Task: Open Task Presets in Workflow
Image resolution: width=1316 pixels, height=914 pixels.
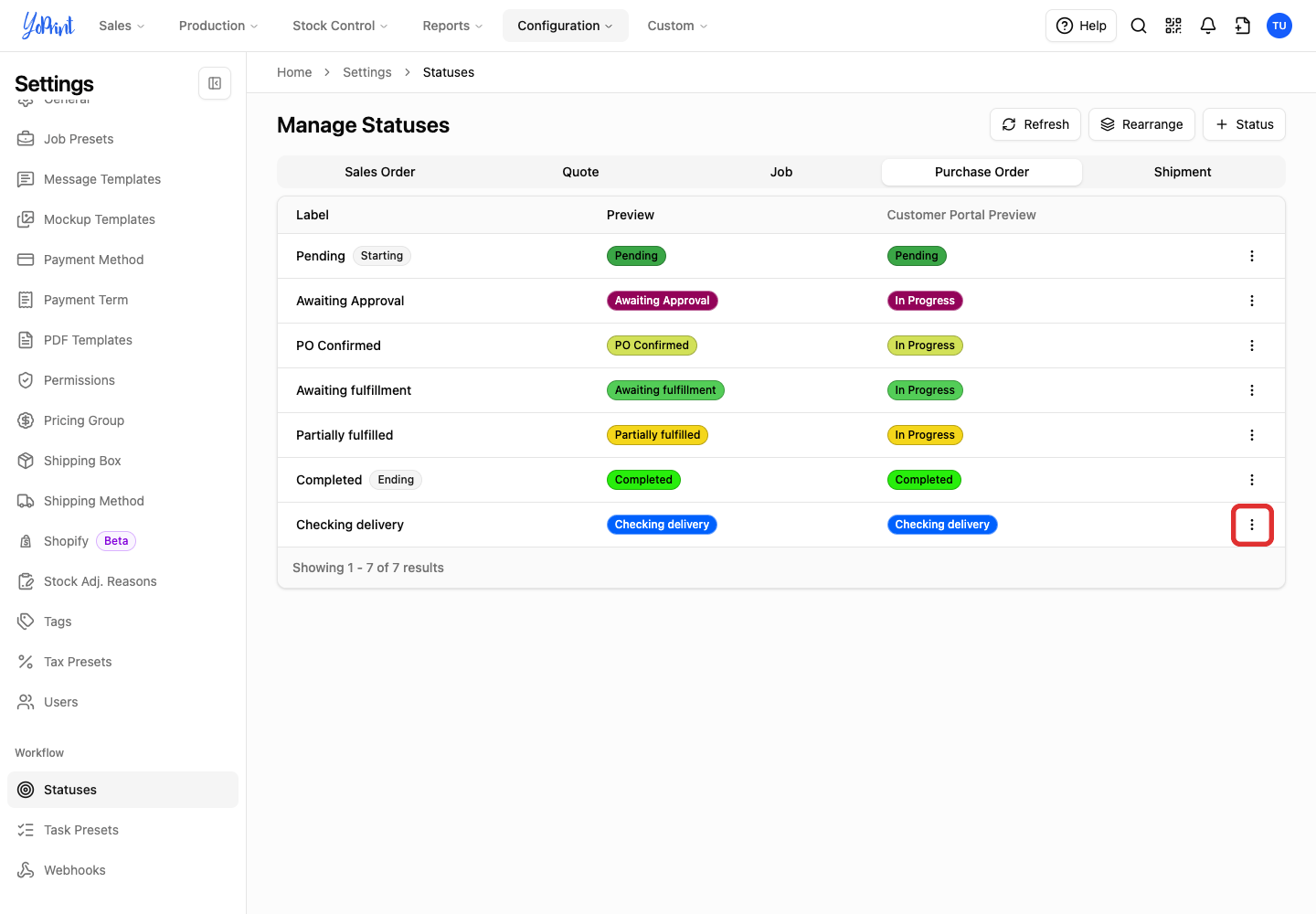Action: (122, 830)
